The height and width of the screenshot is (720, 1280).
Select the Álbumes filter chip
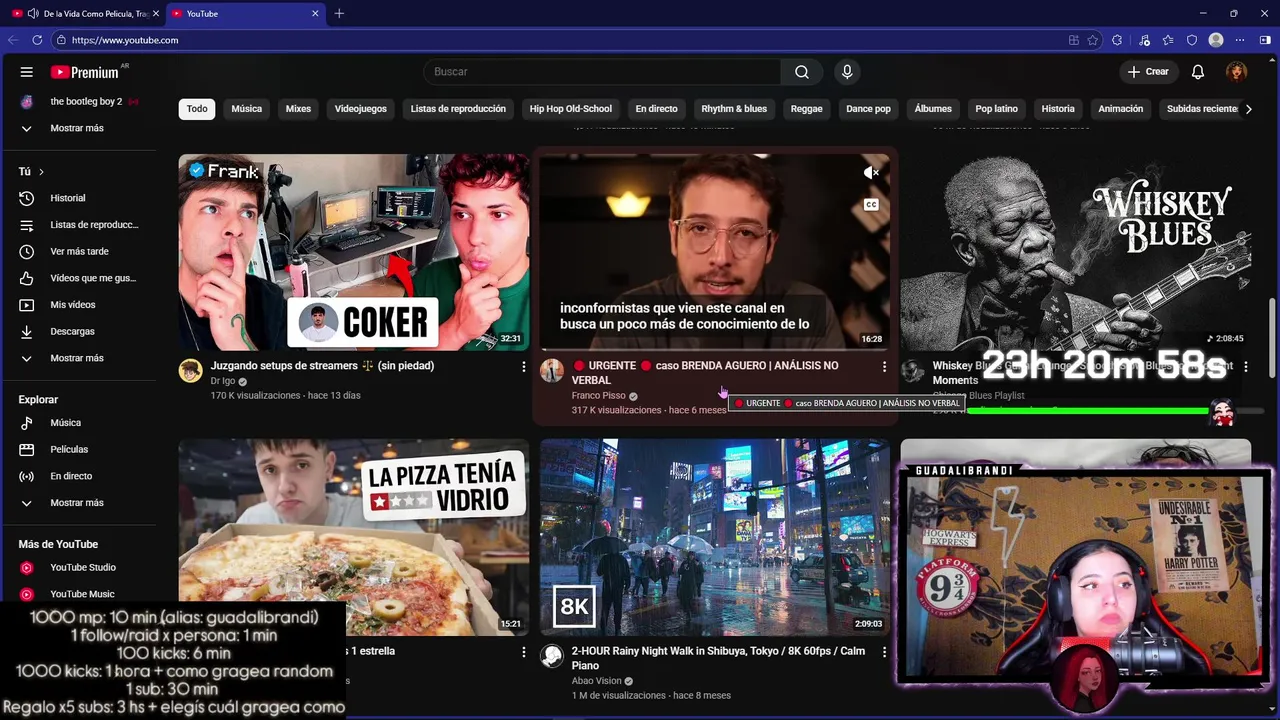(933, 109)
